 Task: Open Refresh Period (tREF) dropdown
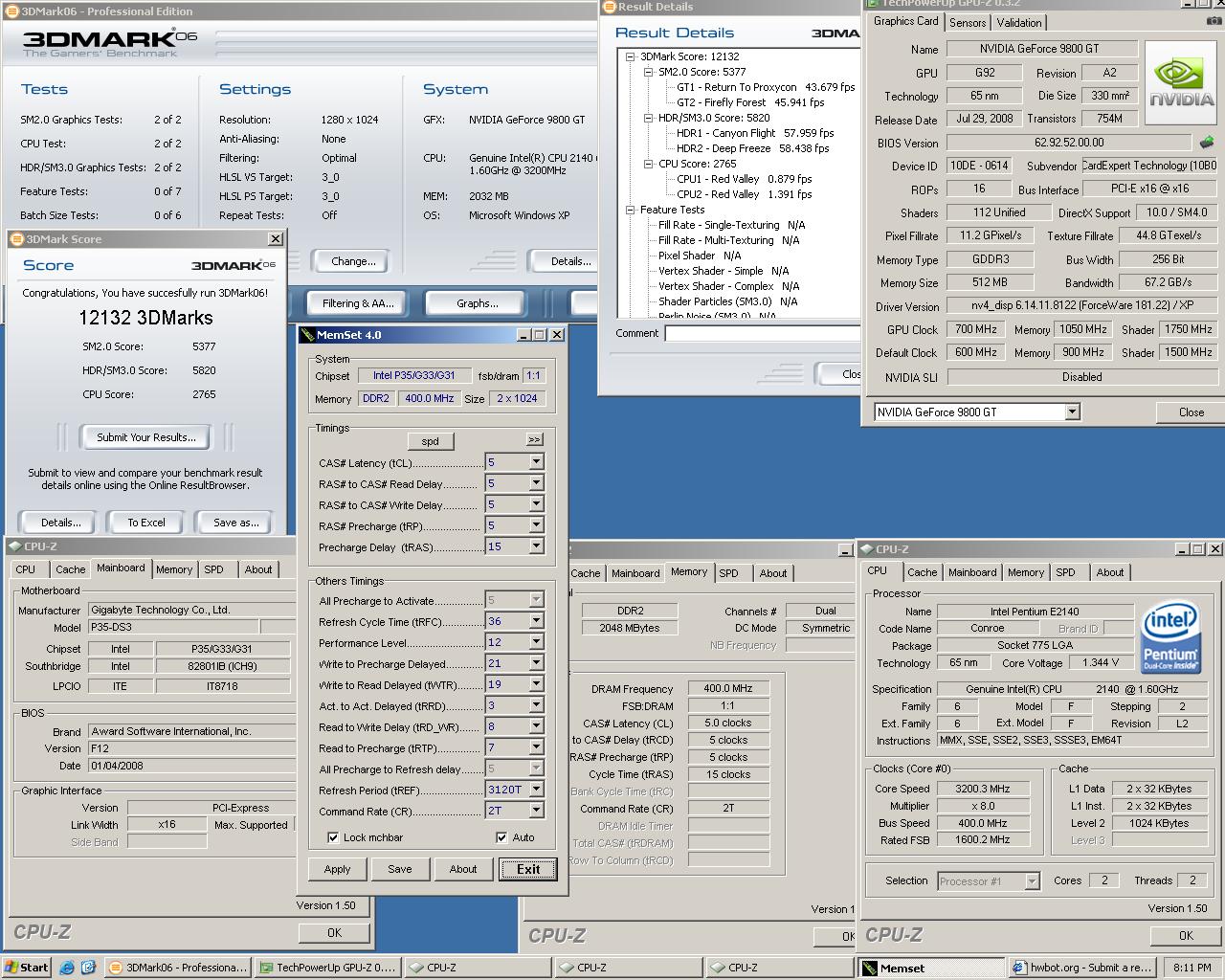click(x=536, y=790)
